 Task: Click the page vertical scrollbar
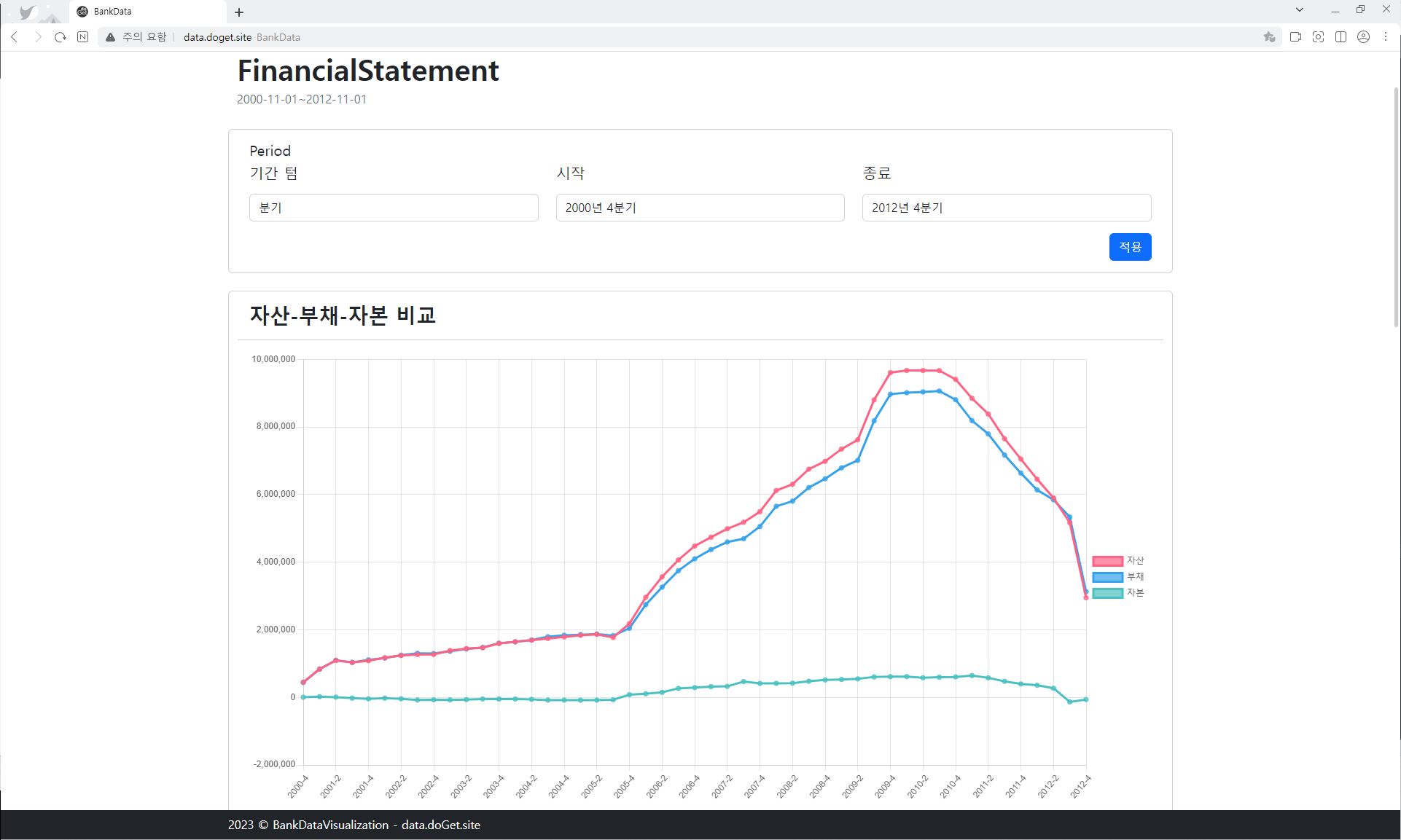point(1396,208)
